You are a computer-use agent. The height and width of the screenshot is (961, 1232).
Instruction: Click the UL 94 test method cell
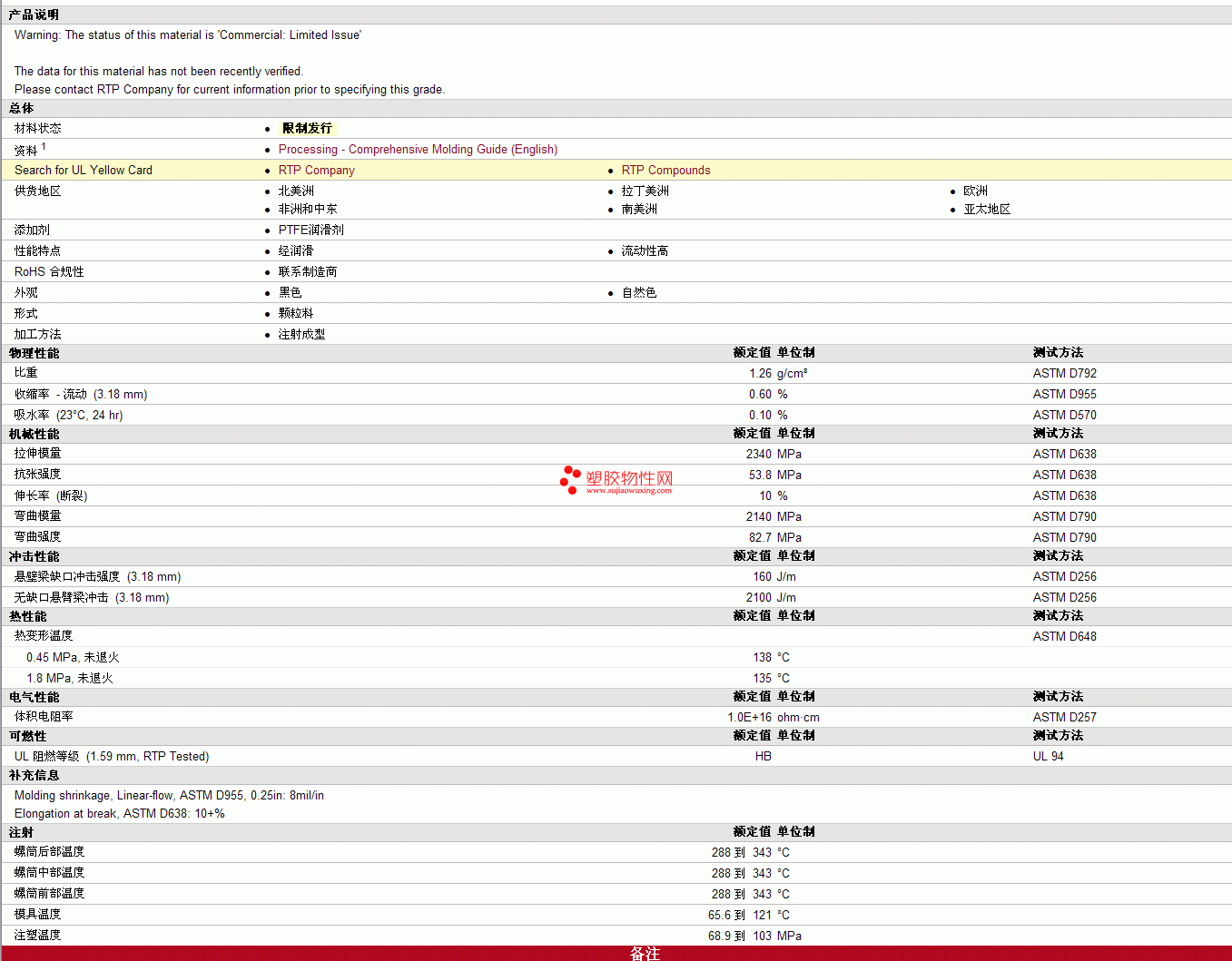coord(1048,757)
